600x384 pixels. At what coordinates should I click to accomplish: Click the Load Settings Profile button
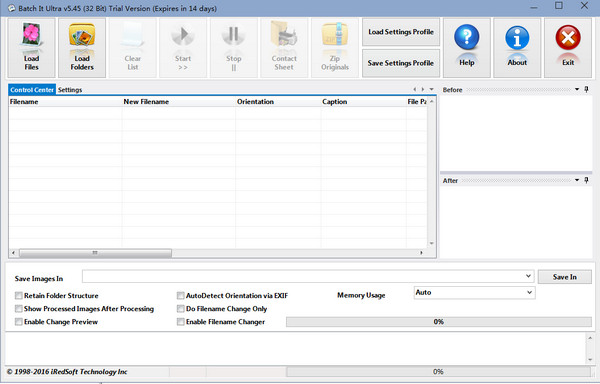click(x=401, y=32)
